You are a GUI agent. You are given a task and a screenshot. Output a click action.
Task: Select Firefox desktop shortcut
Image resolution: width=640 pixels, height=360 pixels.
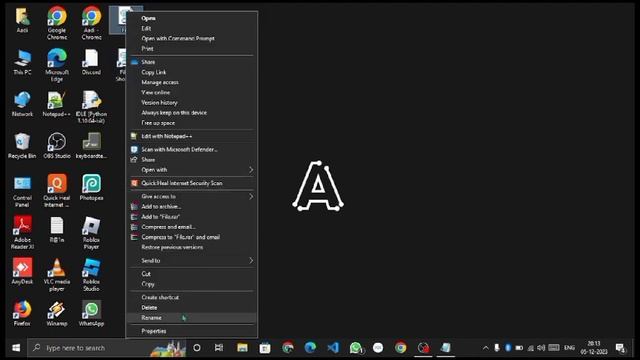tap(22, 313)
